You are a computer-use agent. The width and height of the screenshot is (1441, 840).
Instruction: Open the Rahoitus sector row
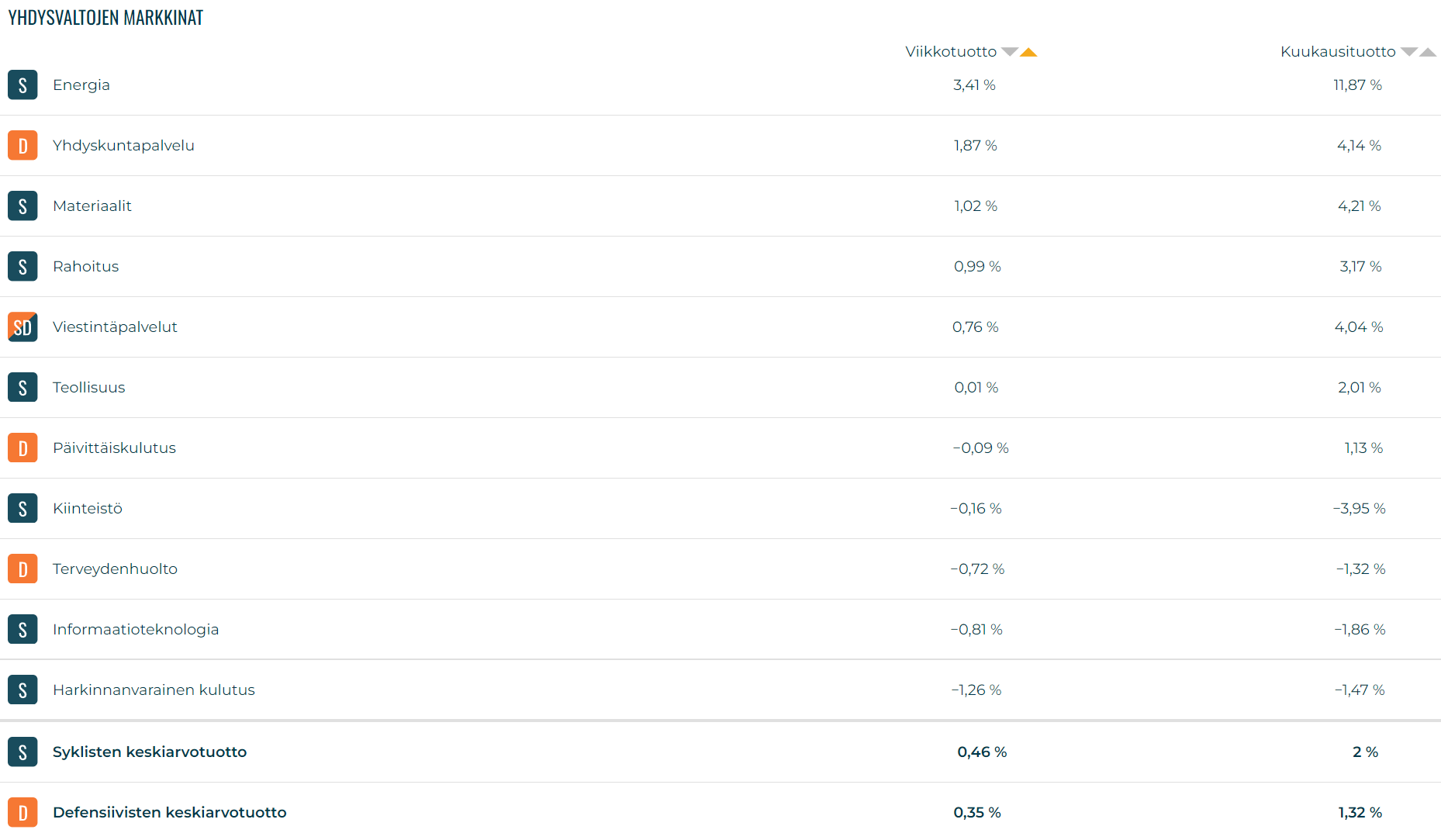720,266
